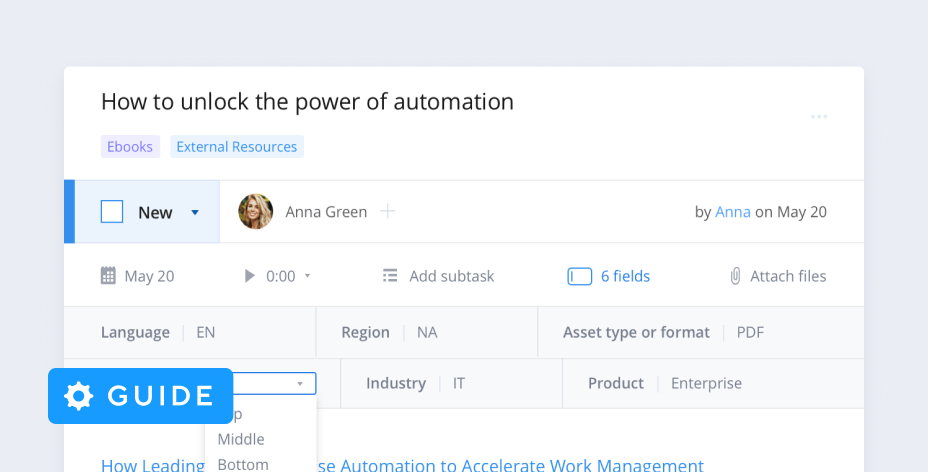Open the three-dot more options menu
Viewport: 928px width, 472px height.
(819, 117)
